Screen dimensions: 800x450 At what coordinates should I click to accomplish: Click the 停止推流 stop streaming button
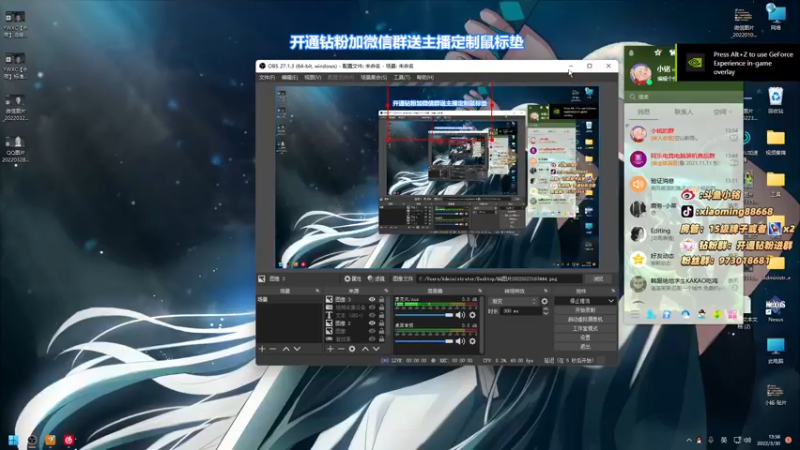pos(580,301)
